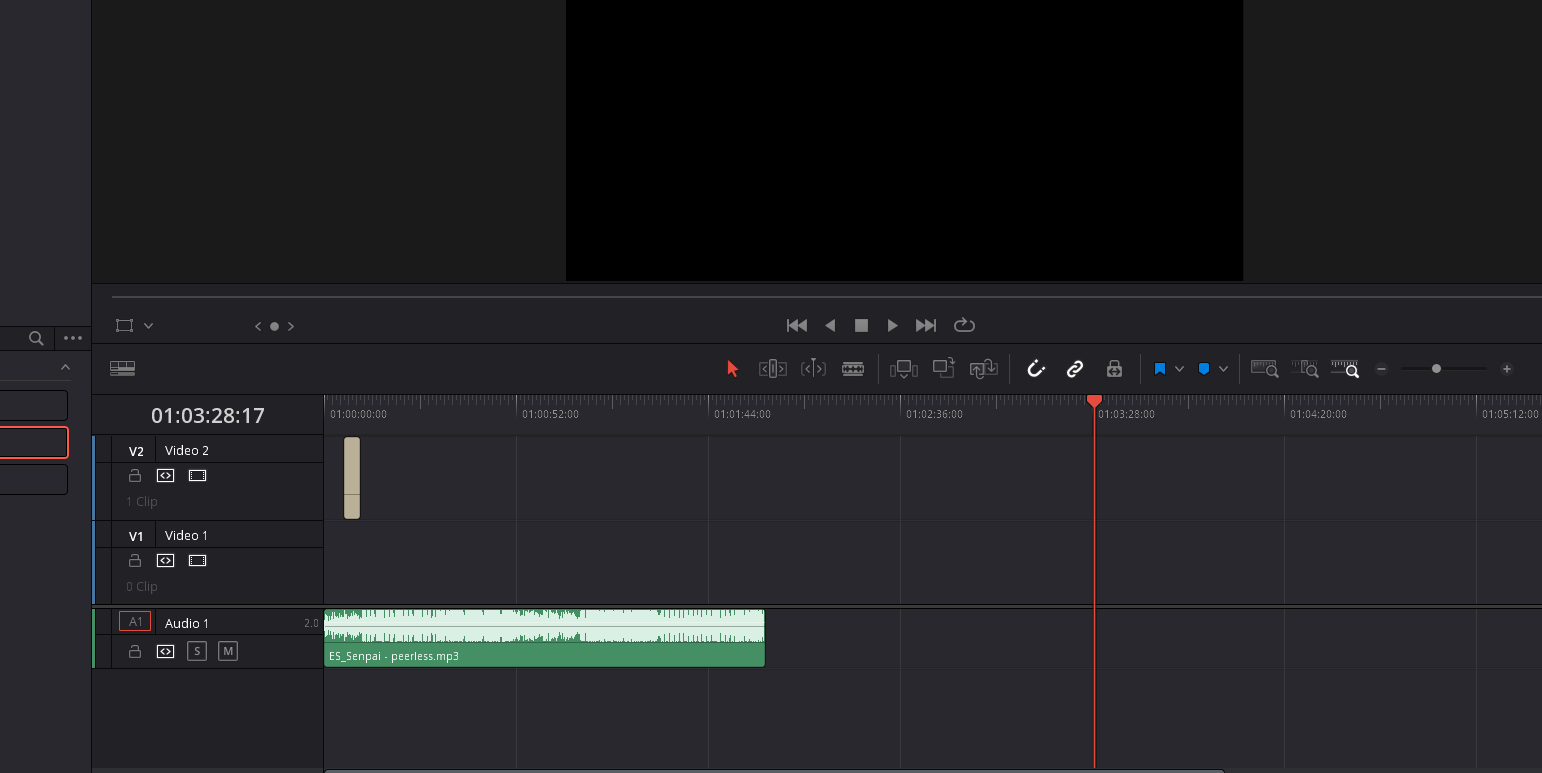The width and height of the screenshot is (1542, 773).
Task: Disable Video 1 track visibility
Action: click(198, 561)
